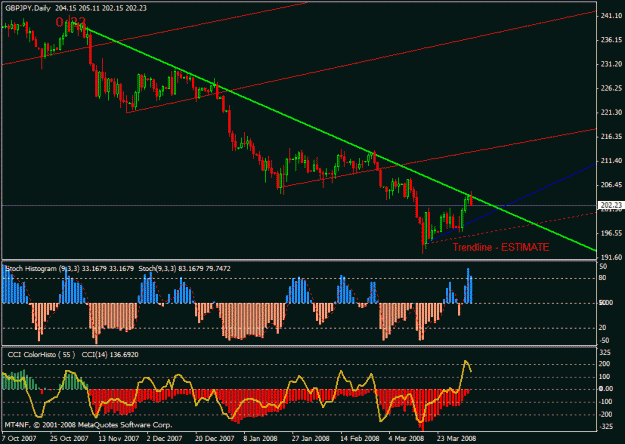Click the 325 label on CCI axis
Screen dimensions: 625x444
pyautogui.click(x=605, y=353)
